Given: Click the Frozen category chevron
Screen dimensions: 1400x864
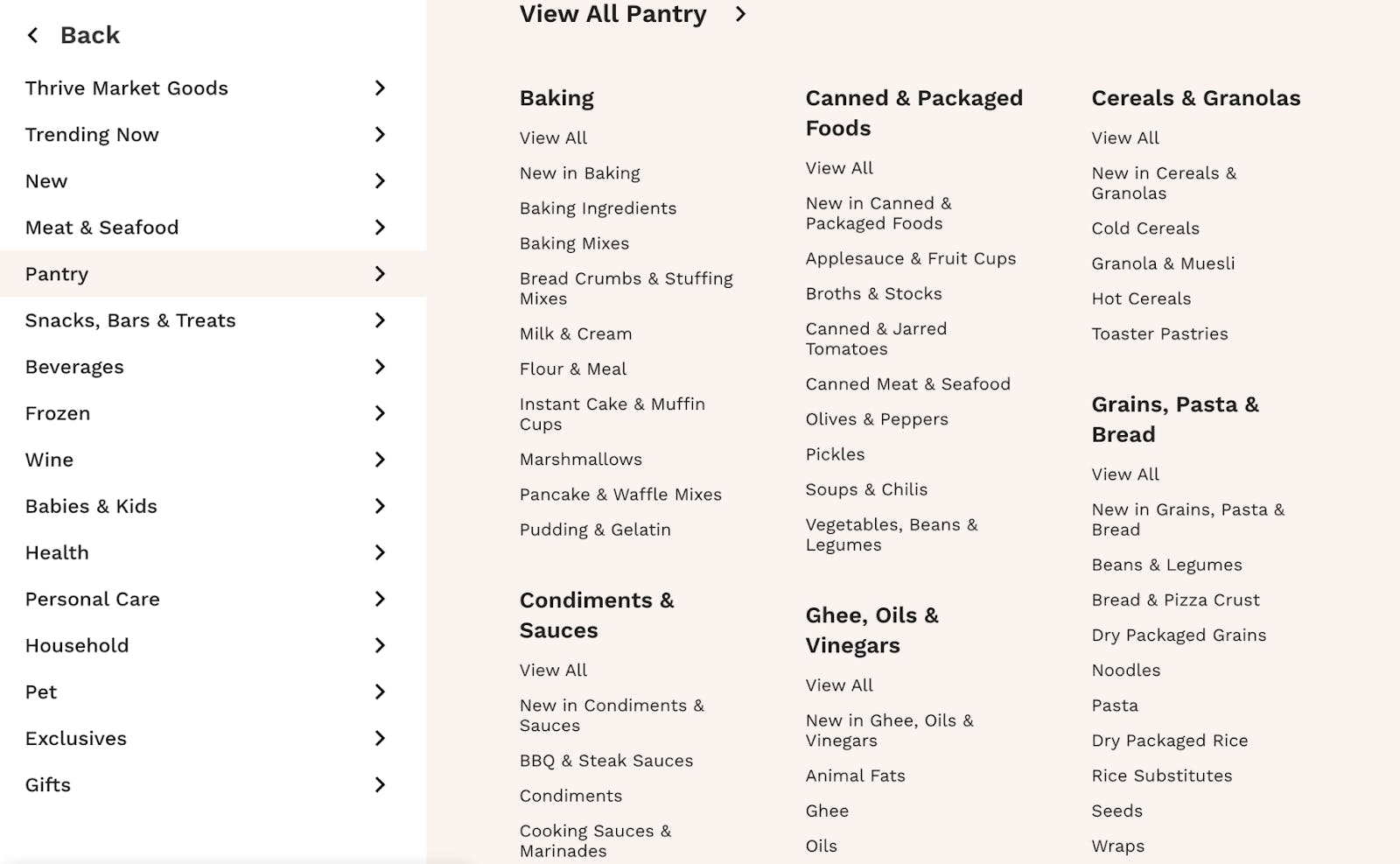Looking at the screenshot, I should tap(380, 413).
